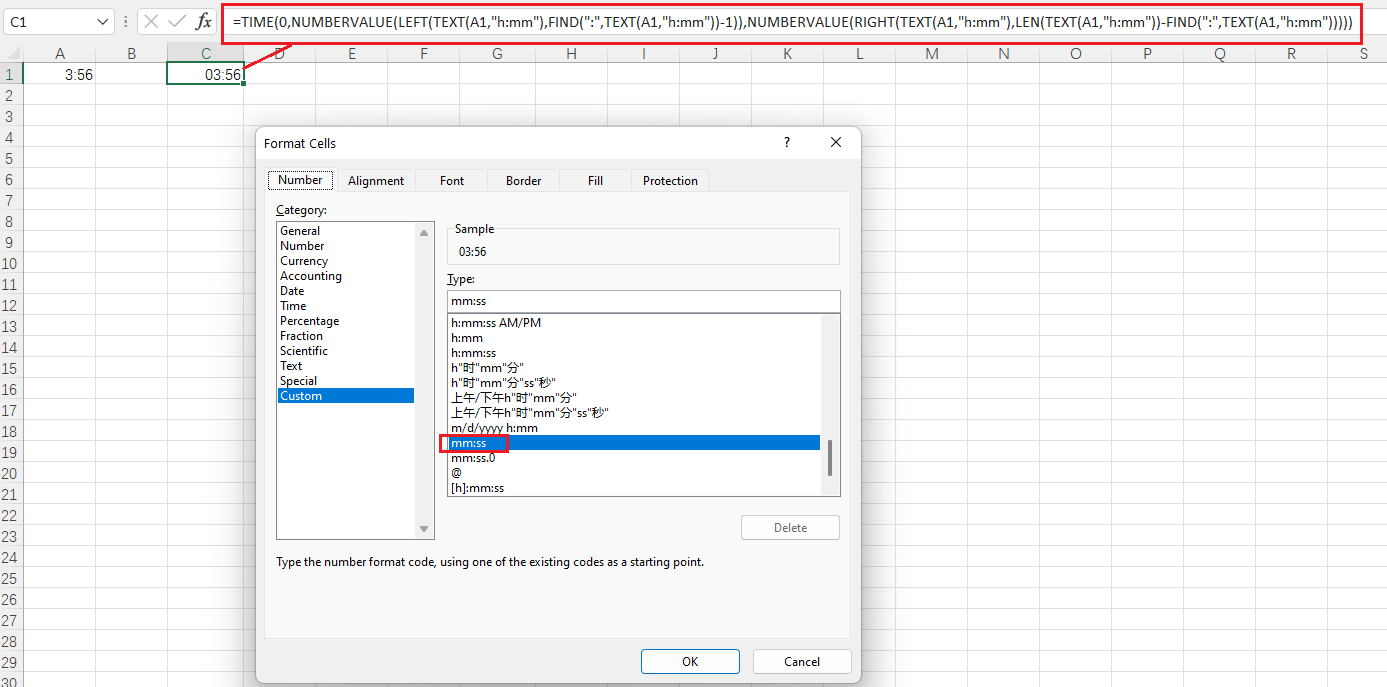
Task: Select cell C1 containing 03:56
Action: [x=205, y=74]
